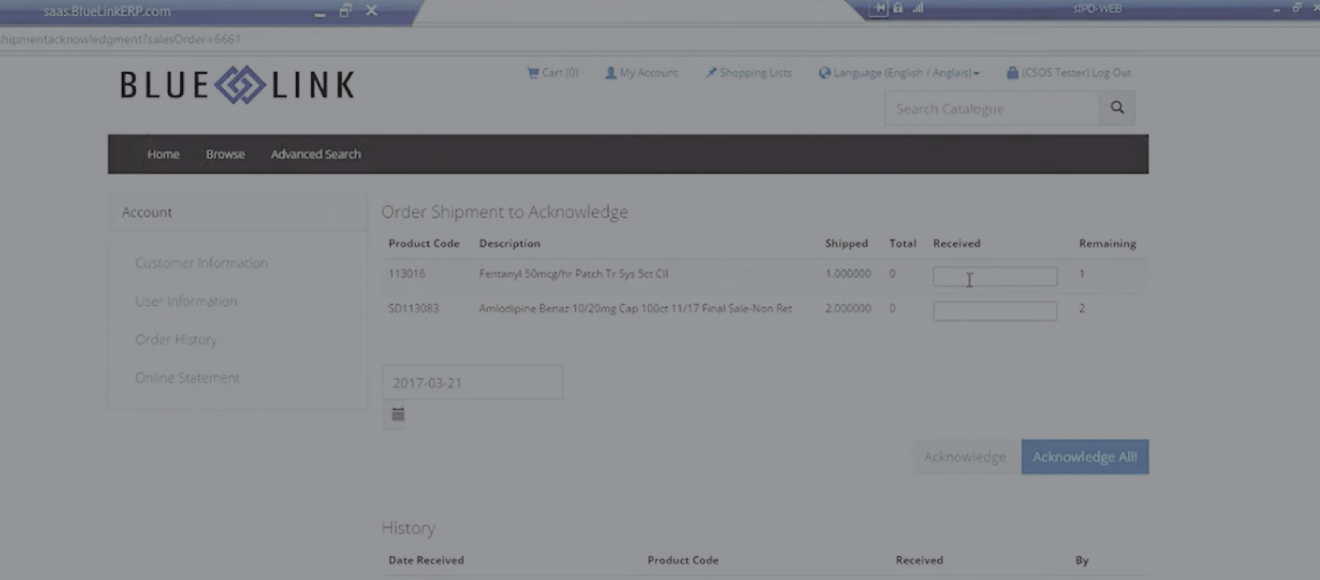This screenshot has height=580, width=1320.
Task: Expand the Language (English / Anglais) dropdown
Action: tap(899, 73)
